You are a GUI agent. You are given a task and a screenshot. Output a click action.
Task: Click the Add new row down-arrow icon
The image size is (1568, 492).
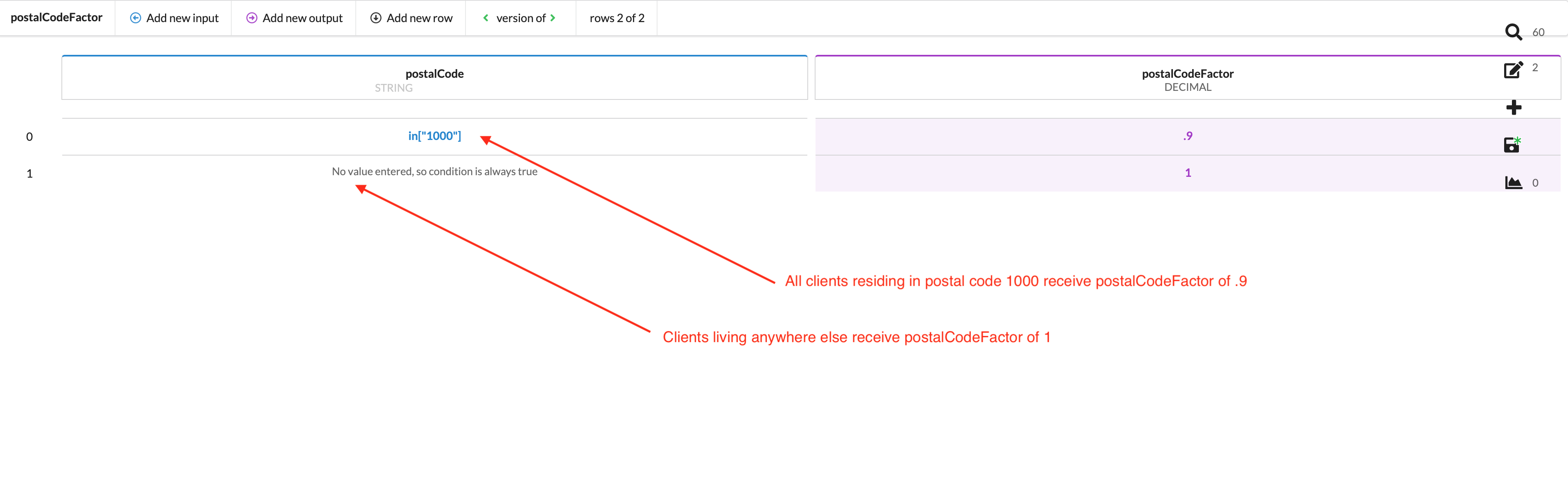click(375, 18)
